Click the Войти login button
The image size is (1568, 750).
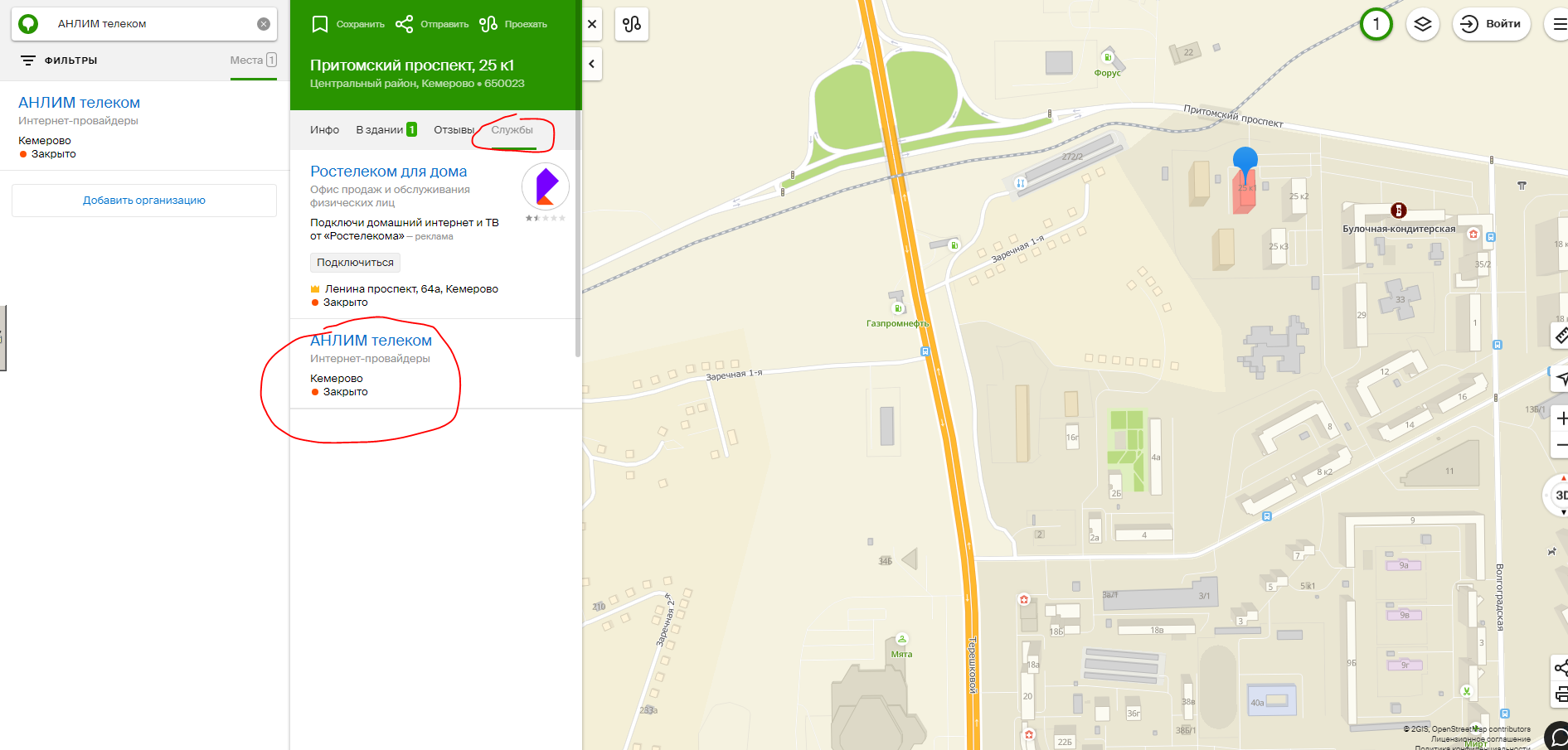point(1491,24)
